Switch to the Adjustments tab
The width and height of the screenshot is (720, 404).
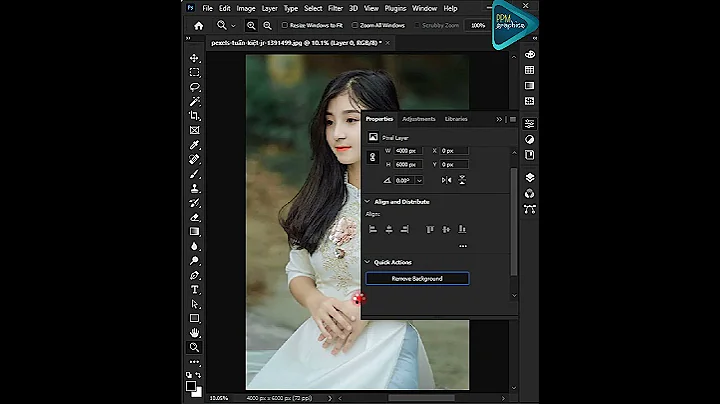(419, 119)
